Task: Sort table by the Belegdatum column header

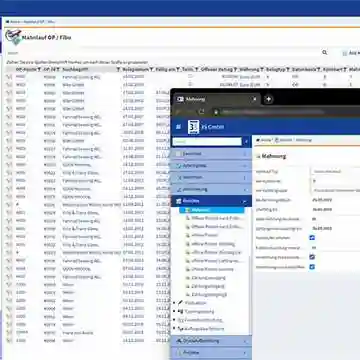Action: 135,70
